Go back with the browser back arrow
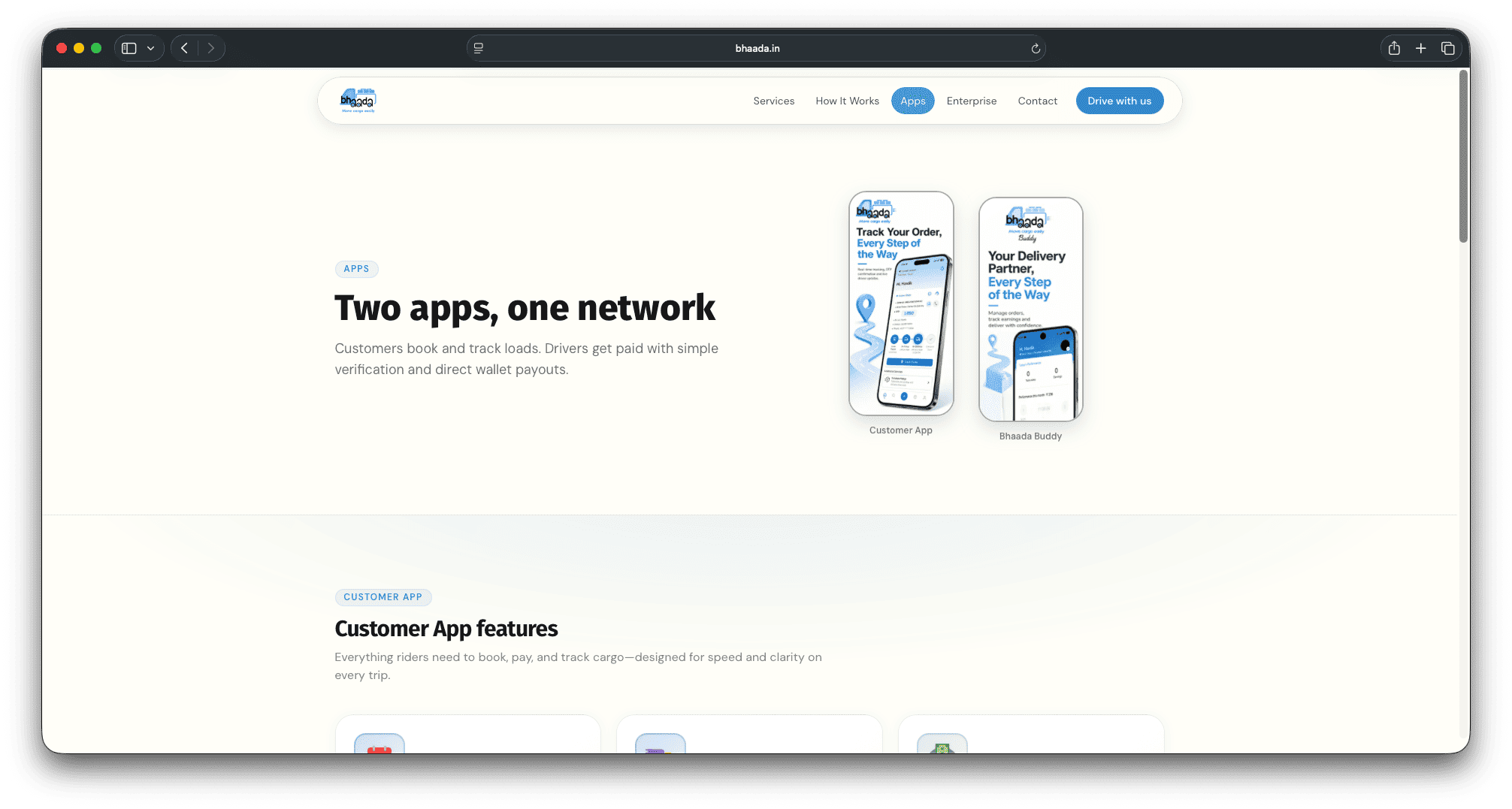Image resolution: width=1512 pixels, height=809 pixels. (185, 48)
